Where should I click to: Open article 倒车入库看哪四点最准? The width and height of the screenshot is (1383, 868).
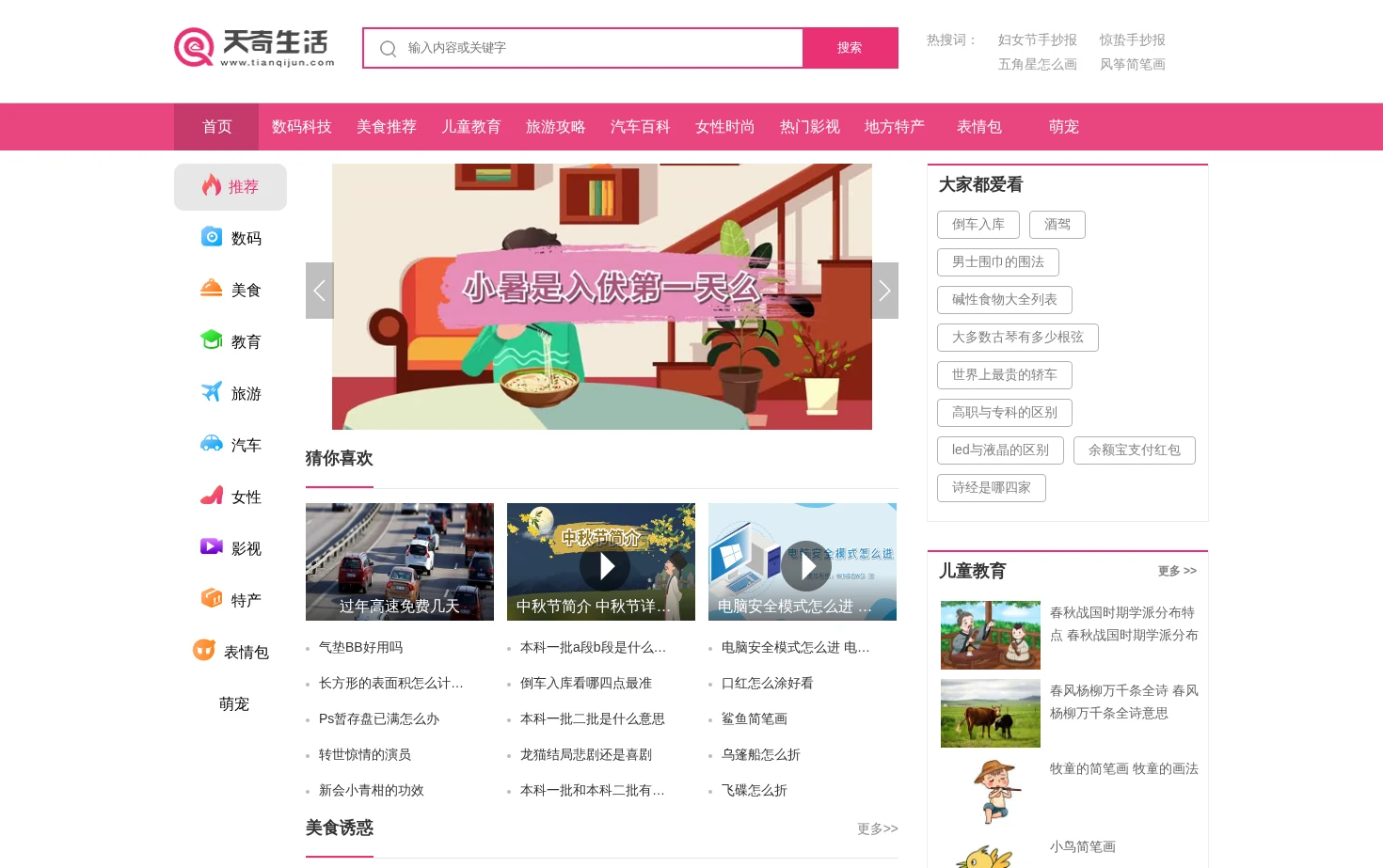coord(585,683)
